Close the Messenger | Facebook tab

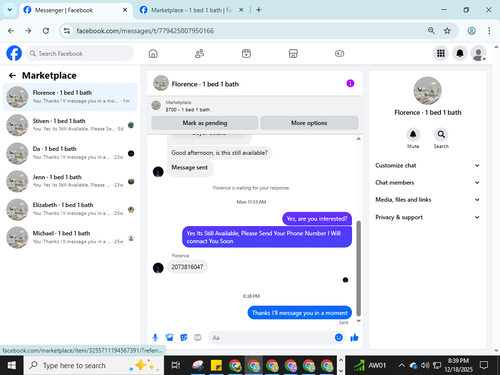[125, 10]
